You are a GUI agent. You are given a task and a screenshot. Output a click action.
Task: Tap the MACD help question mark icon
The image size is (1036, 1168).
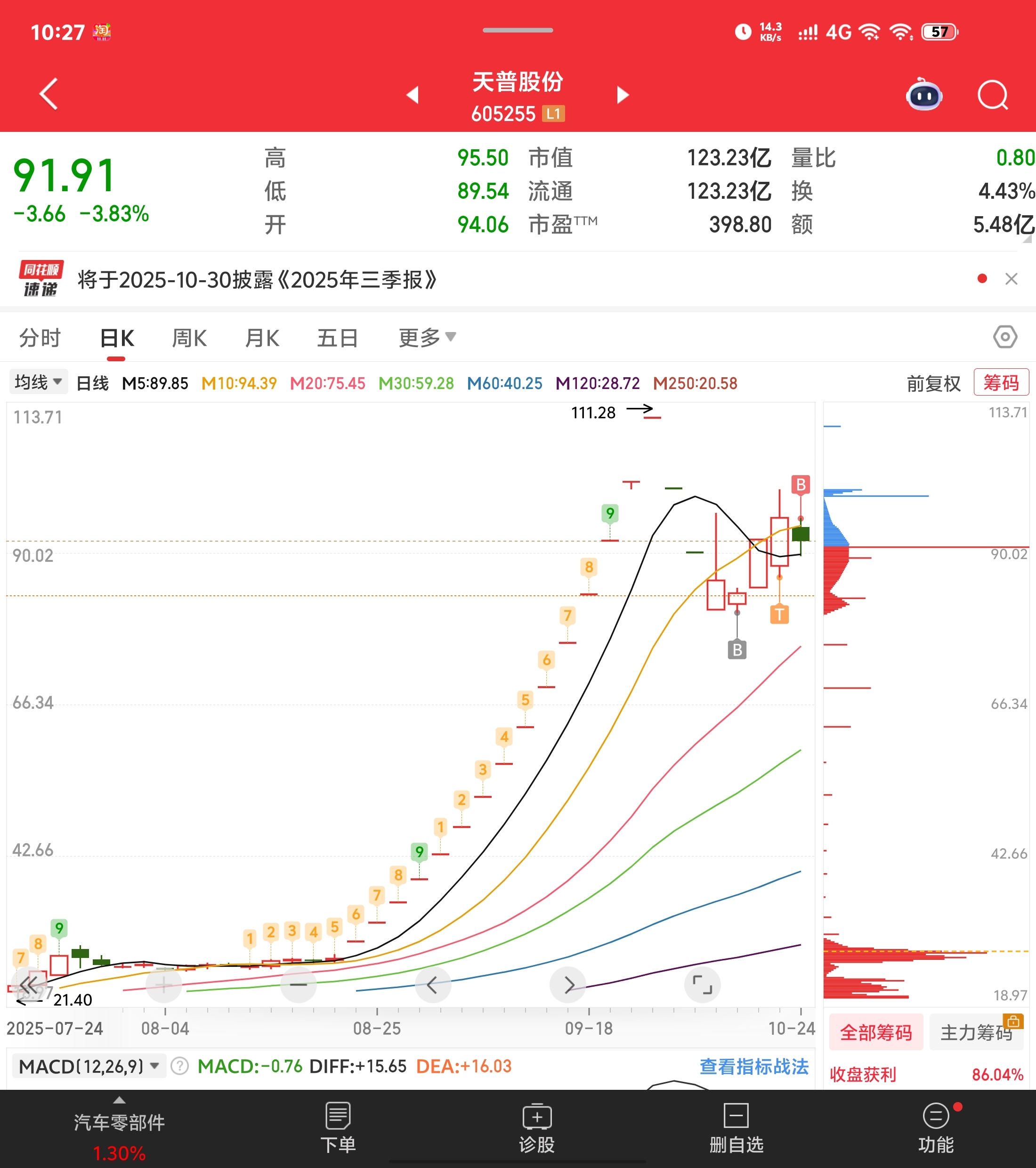[179, 1066]
